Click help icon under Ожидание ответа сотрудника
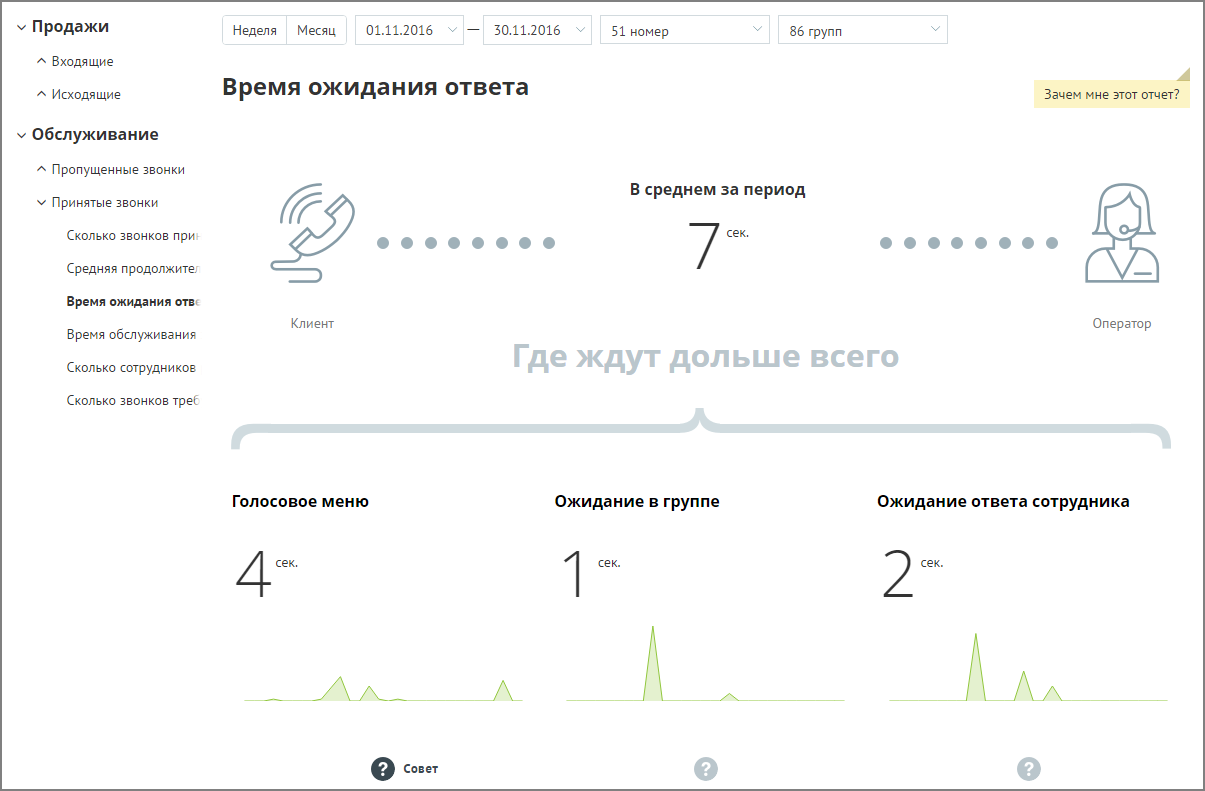The width and height of the screenshot is (1205, 791). click(x=1029, y=768)
